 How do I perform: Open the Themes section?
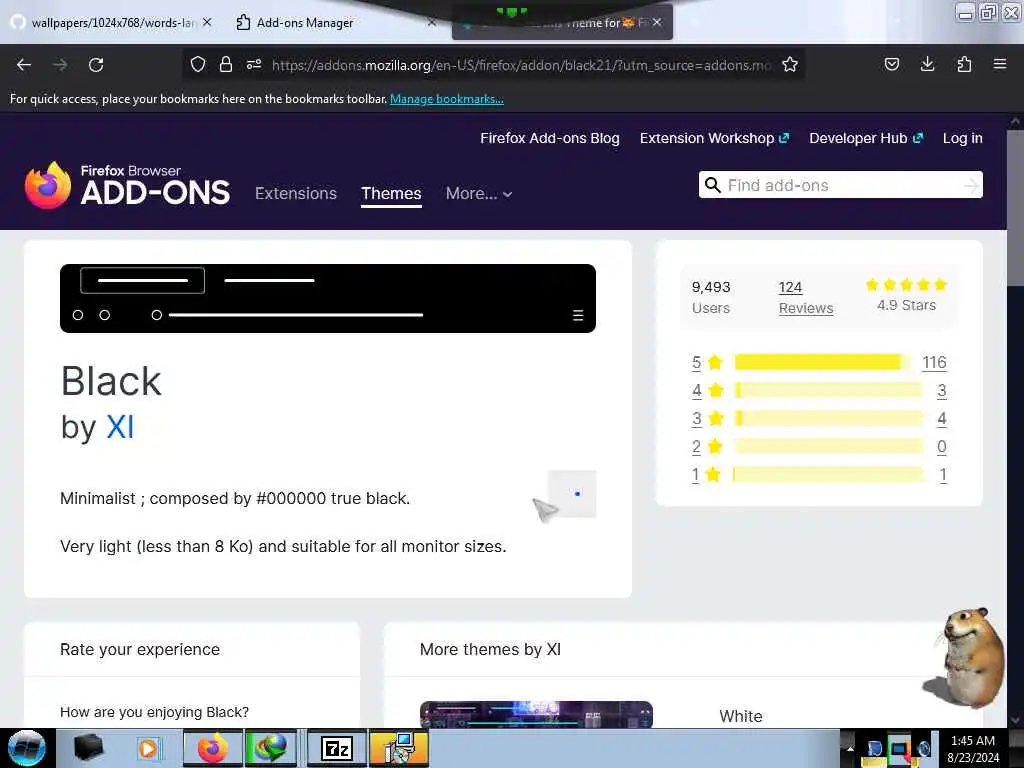point(391,193)
